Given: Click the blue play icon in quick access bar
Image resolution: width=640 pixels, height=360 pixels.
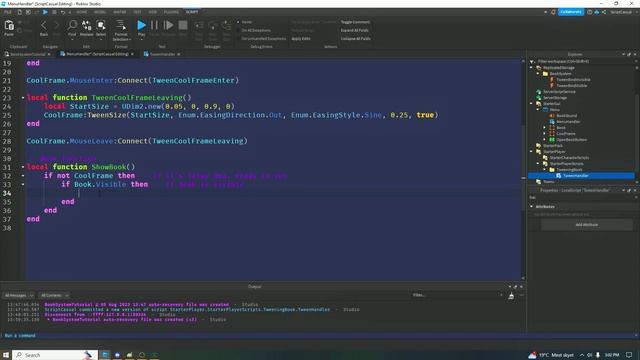Looking at the screenshot, I should click(x=45, y=12).
